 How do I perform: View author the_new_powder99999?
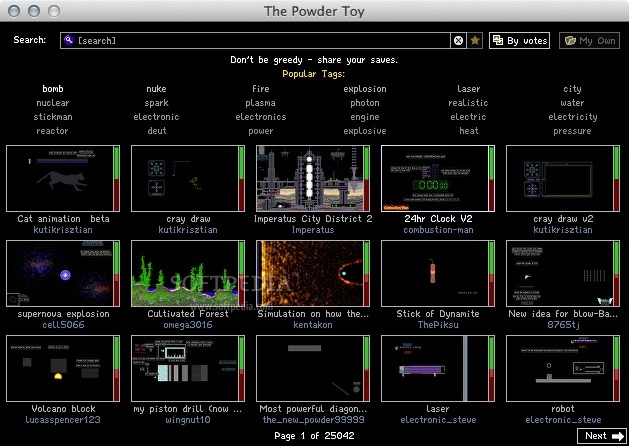click(313, 420)
